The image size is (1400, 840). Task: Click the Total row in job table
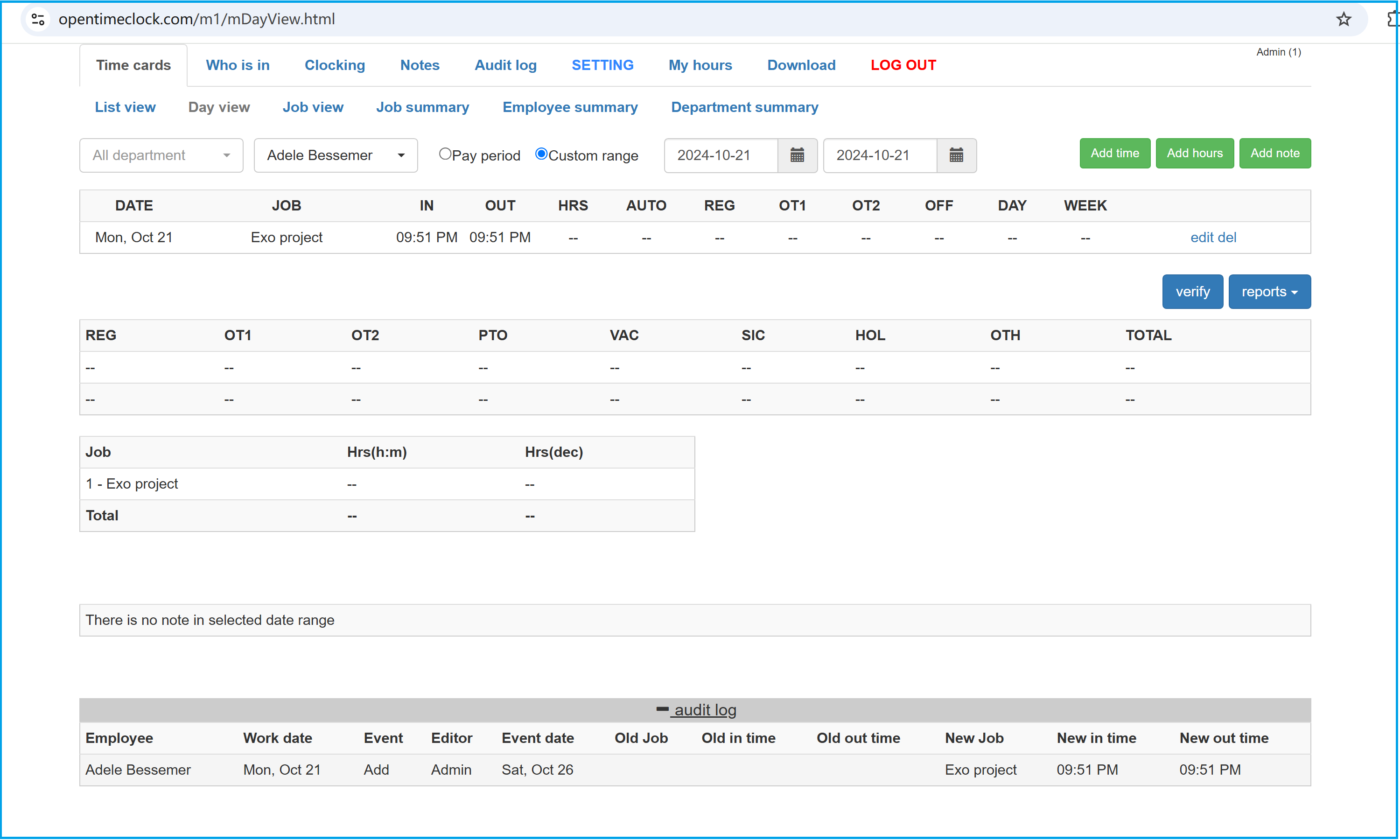click(x=387, y=516)
